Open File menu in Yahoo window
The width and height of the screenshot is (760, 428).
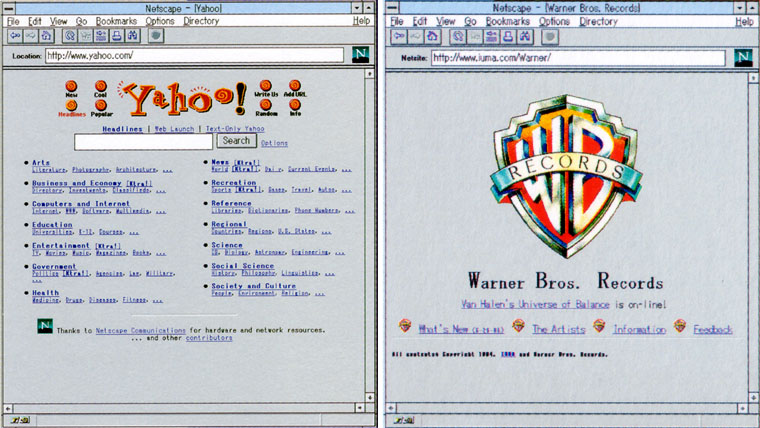point(13,21)
